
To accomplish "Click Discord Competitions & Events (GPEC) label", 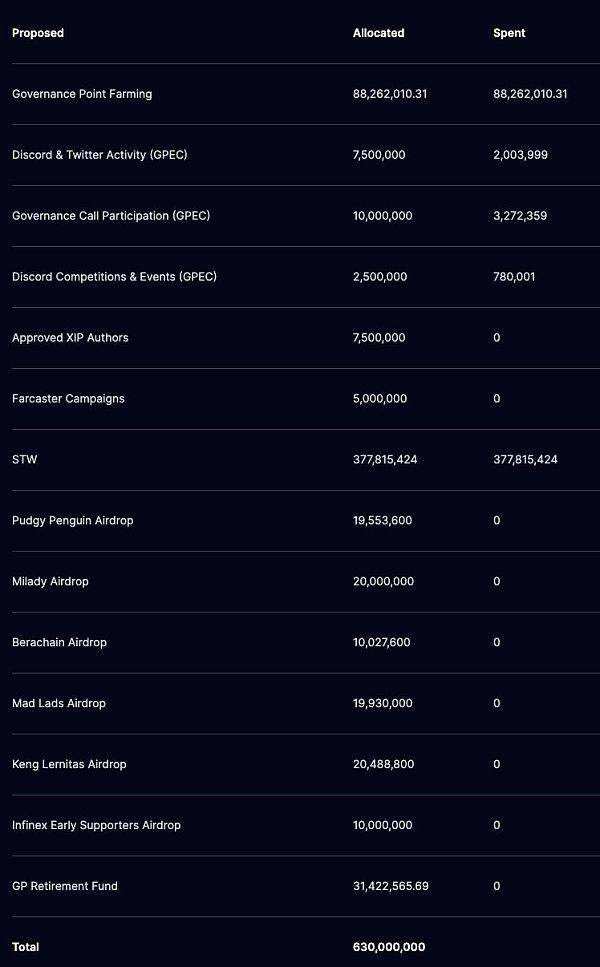I will click(x=114, y=277).
